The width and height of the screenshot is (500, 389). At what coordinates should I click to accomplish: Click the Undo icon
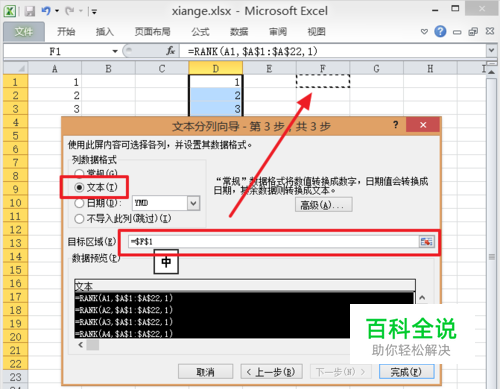(x=46, y=11)
